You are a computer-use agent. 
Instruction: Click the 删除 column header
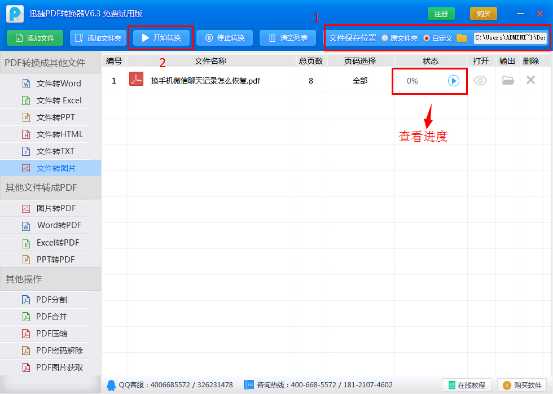[x=531, y=61]
